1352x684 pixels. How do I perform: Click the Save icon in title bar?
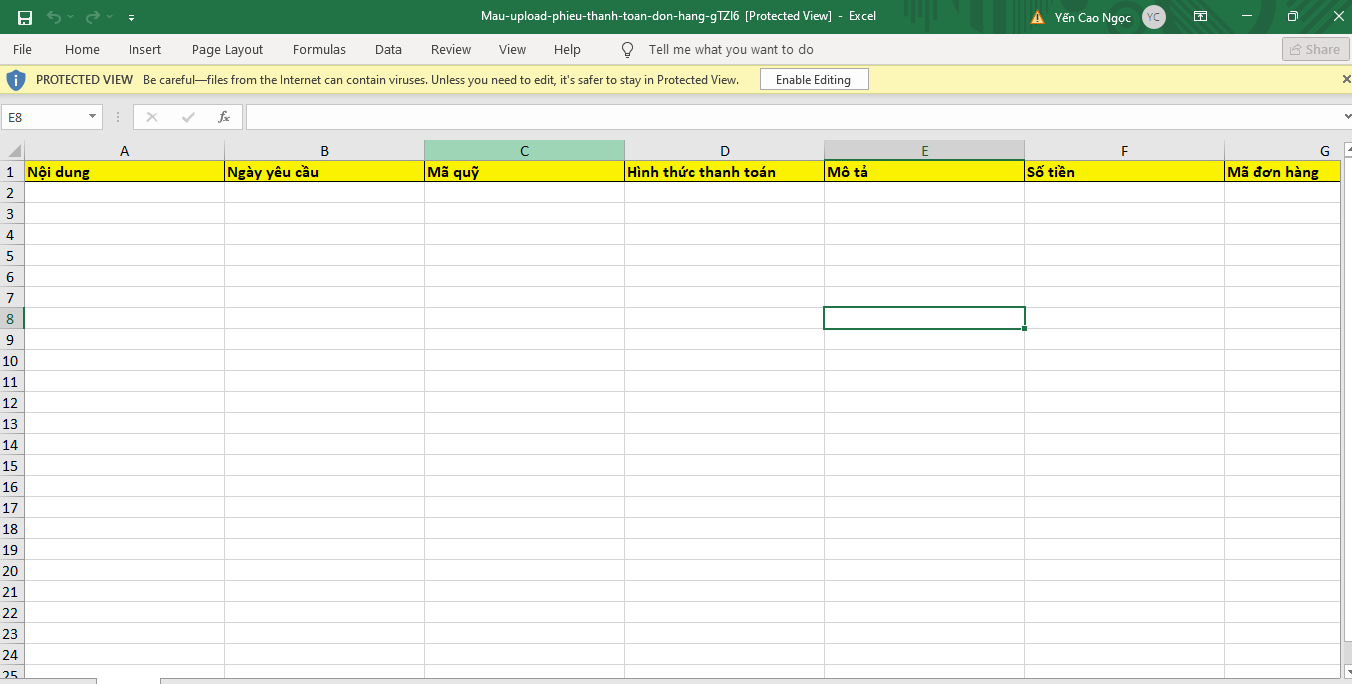25,17
